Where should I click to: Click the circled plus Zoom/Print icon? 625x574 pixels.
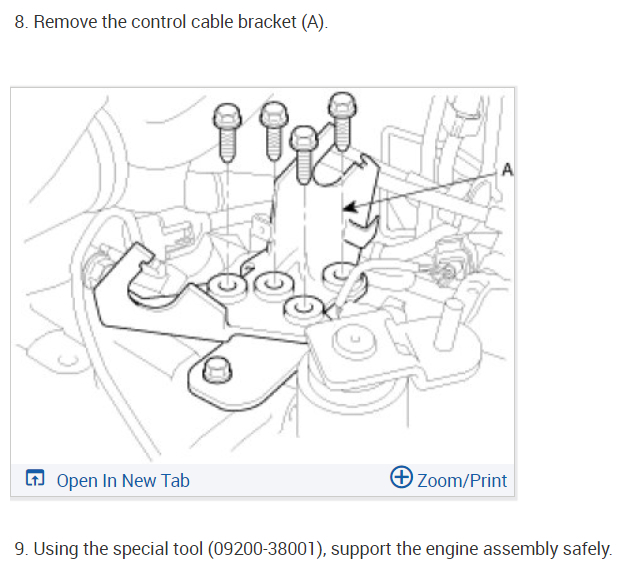[401, 476]
